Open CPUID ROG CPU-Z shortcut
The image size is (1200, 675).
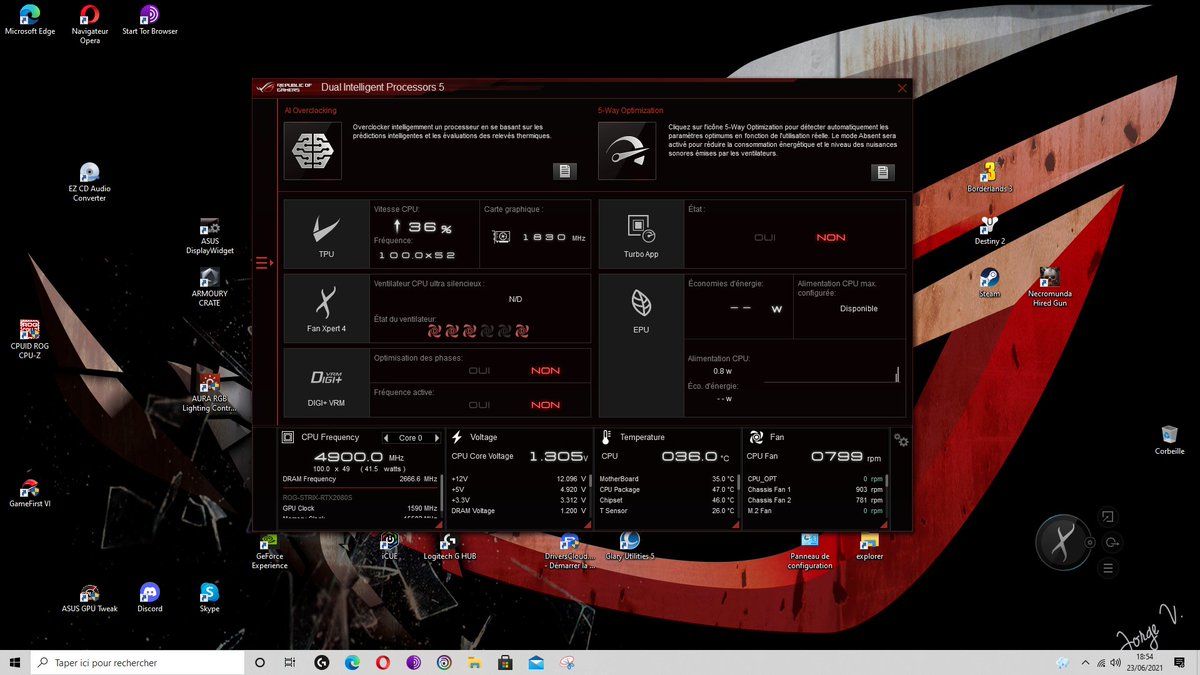[30, 340]
